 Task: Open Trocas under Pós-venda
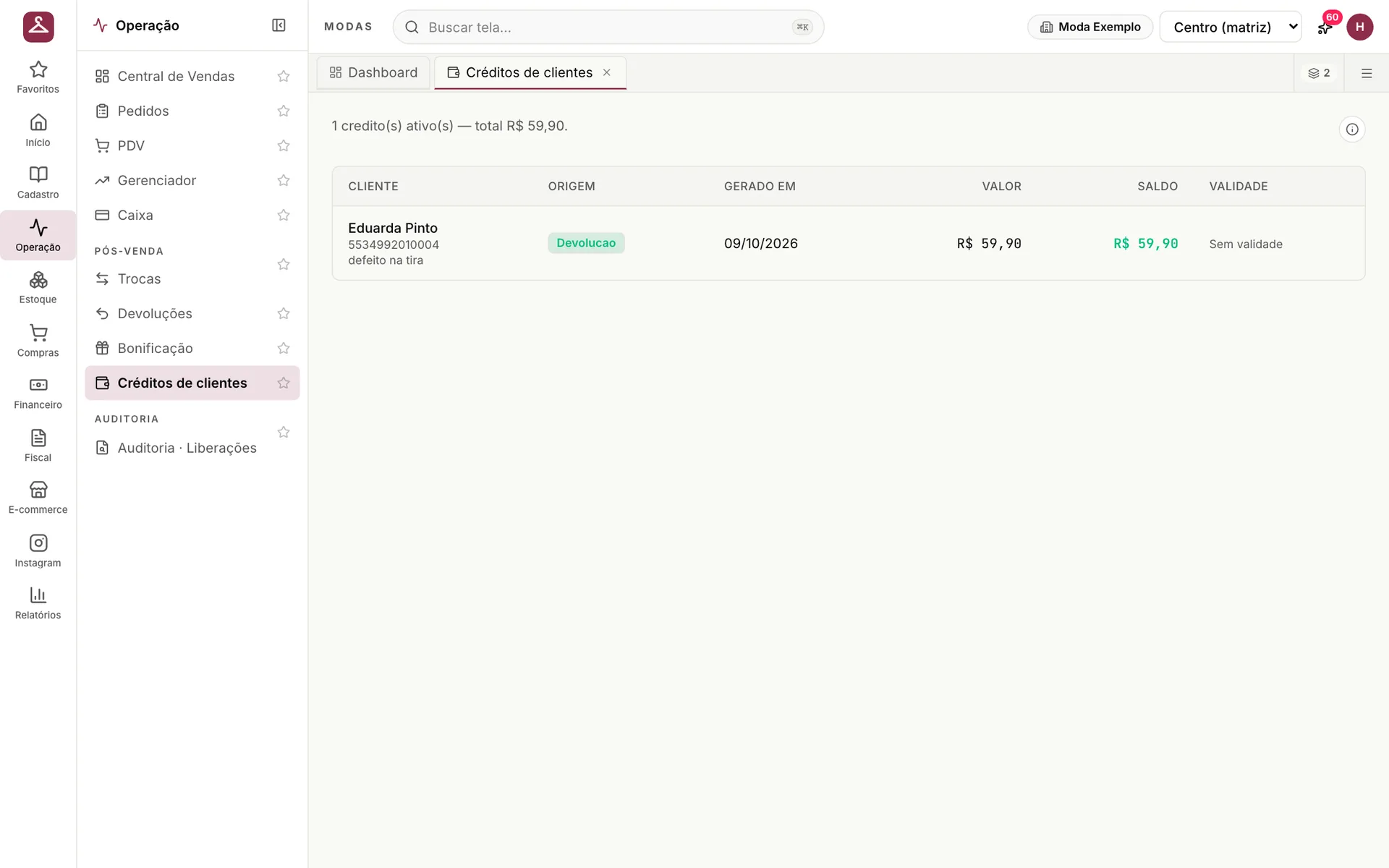pyautogui.click(x=139, y=278)
